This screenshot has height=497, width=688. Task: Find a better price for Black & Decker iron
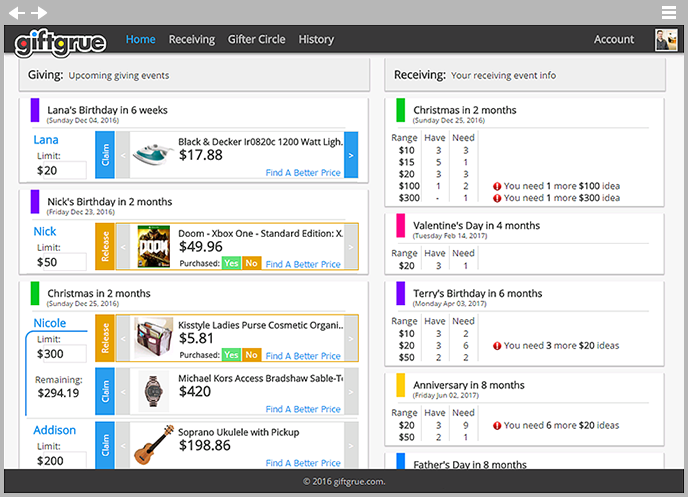[303, 173]
